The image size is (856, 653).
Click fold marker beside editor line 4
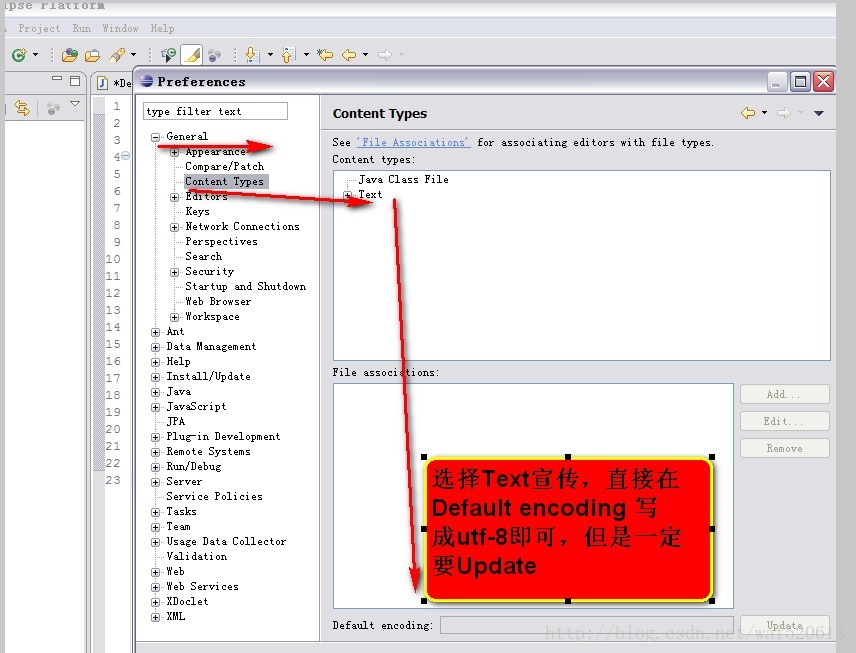pos(126,156)
